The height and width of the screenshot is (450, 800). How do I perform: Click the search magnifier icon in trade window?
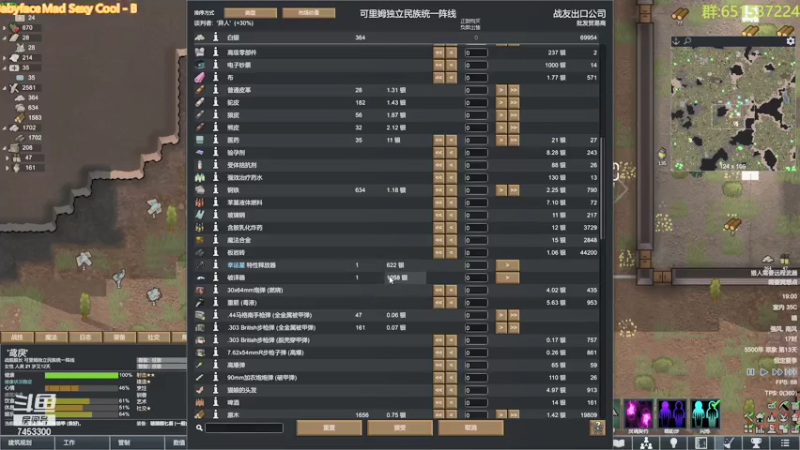(199, 428)
